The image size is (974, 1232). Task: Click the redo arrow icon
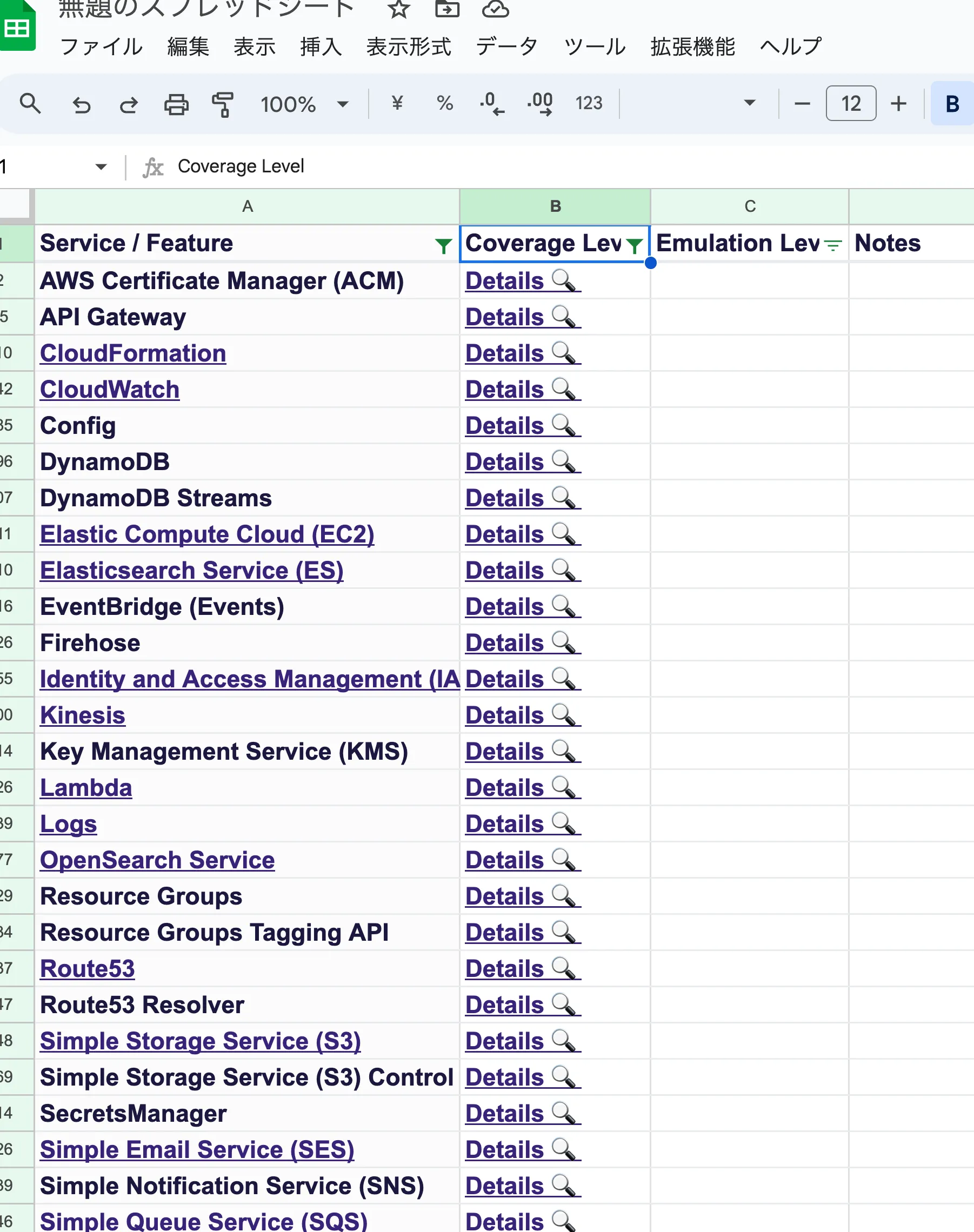point(129,104)
